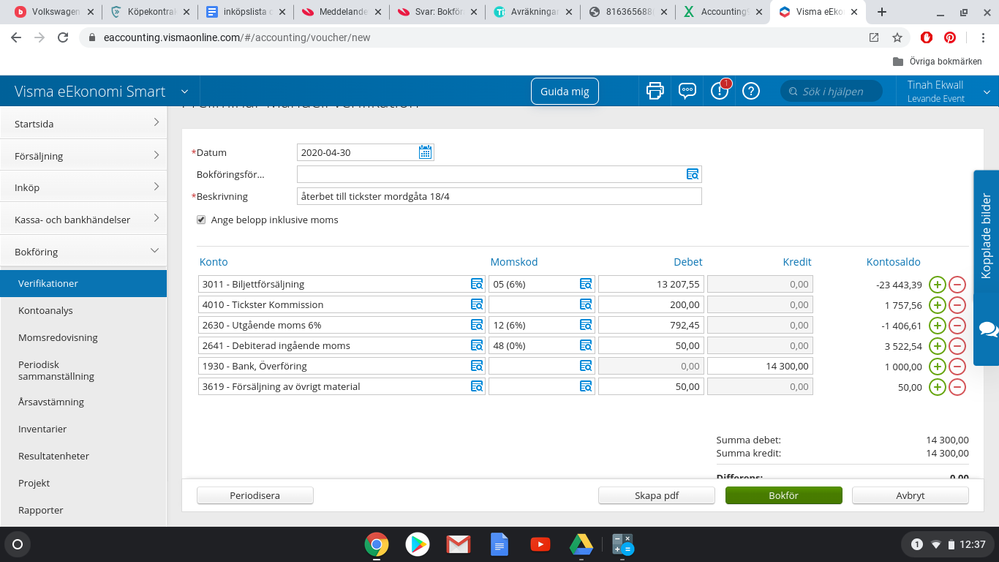Viewport: 999px width, 562px height.
Task: Bookmark this page with the star icon
Action: click(x=897, y=38)
